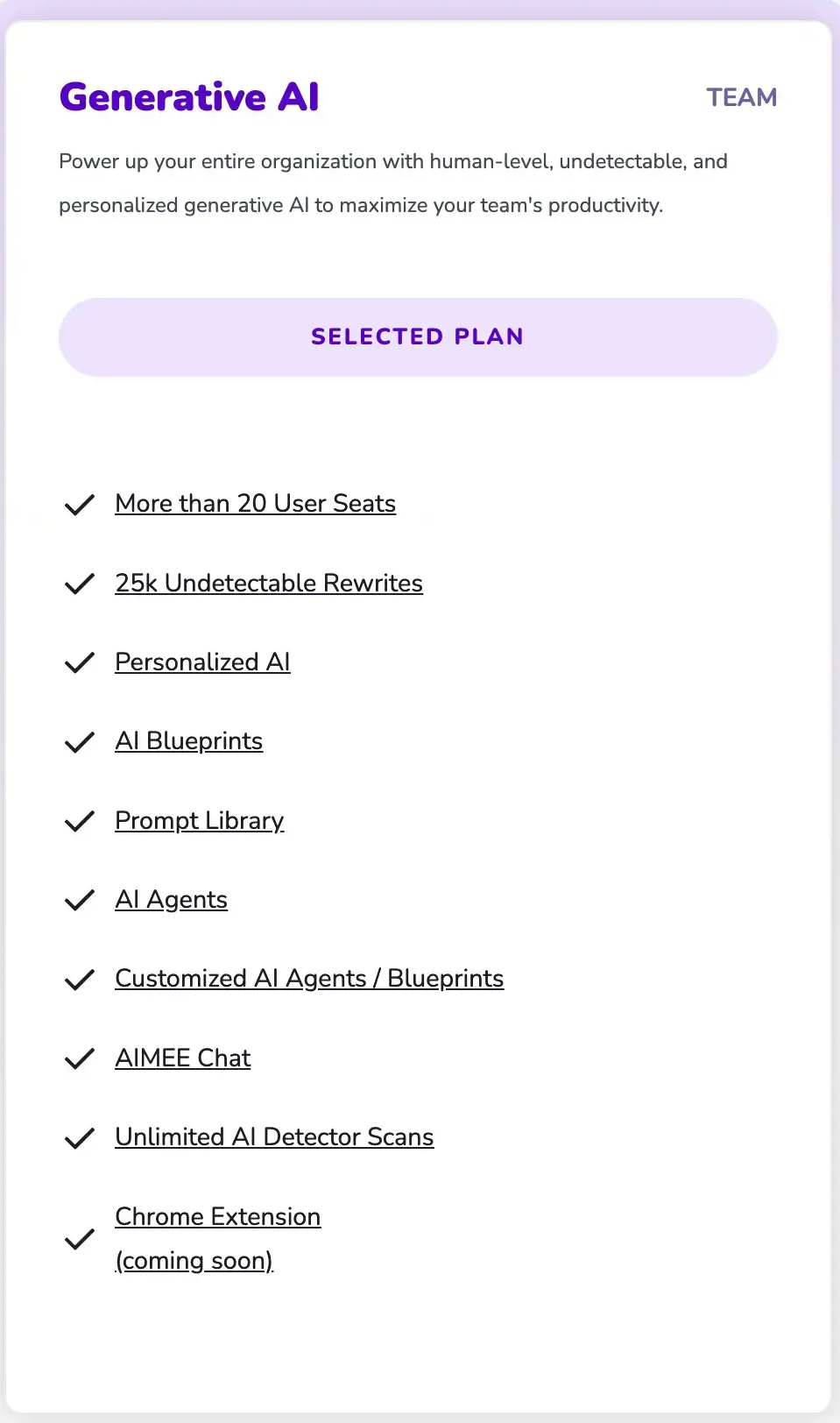840x1423 pixels.
Task: Open Customized AI Agents / Blueprints link
Action: pos(309,979)
